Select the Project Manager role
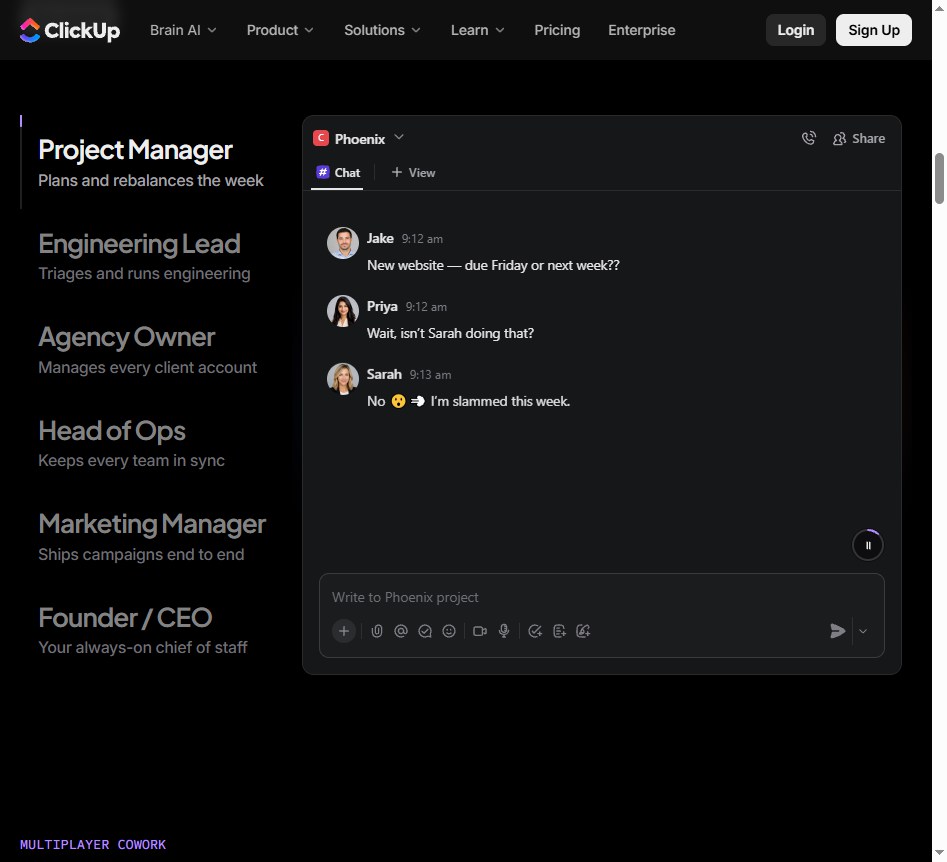The width and height of the screenshot is (947, 862). [x=151, y=162]
